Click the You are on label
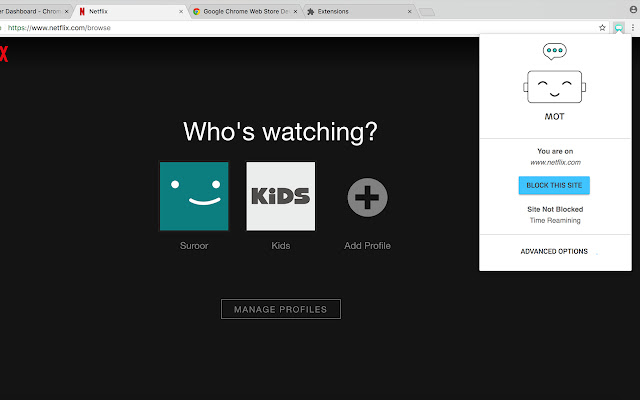Image resolution: width=640 pixels, height=400 pixels. click(x=555, y=151)
